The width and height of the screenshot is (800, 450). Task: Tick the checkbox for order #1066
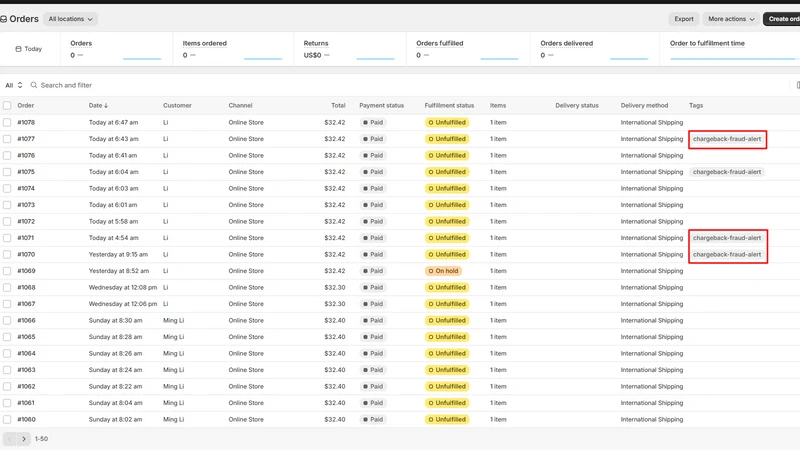pos(7,320)
